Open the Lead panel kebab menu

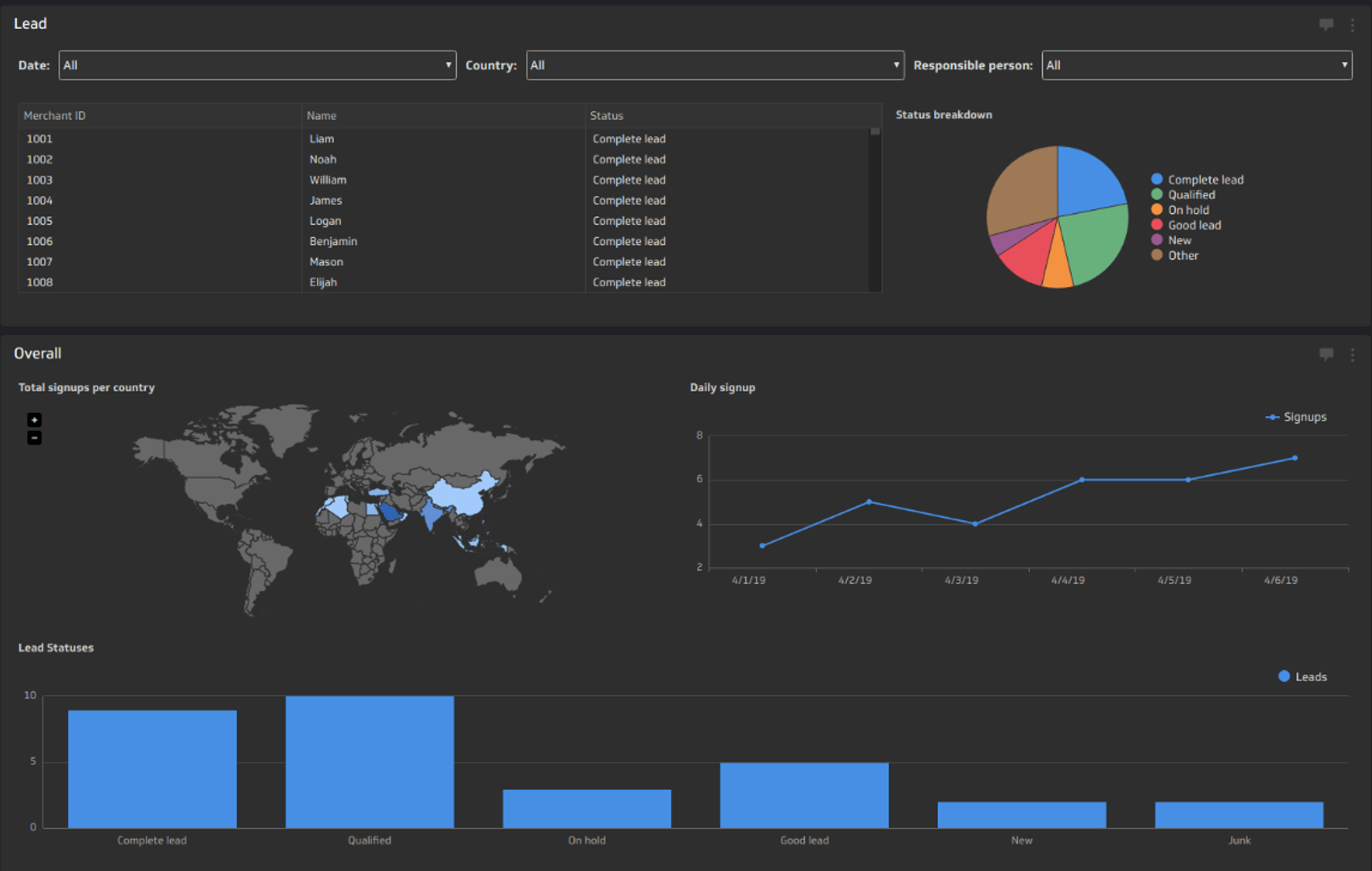(1353, 25)
